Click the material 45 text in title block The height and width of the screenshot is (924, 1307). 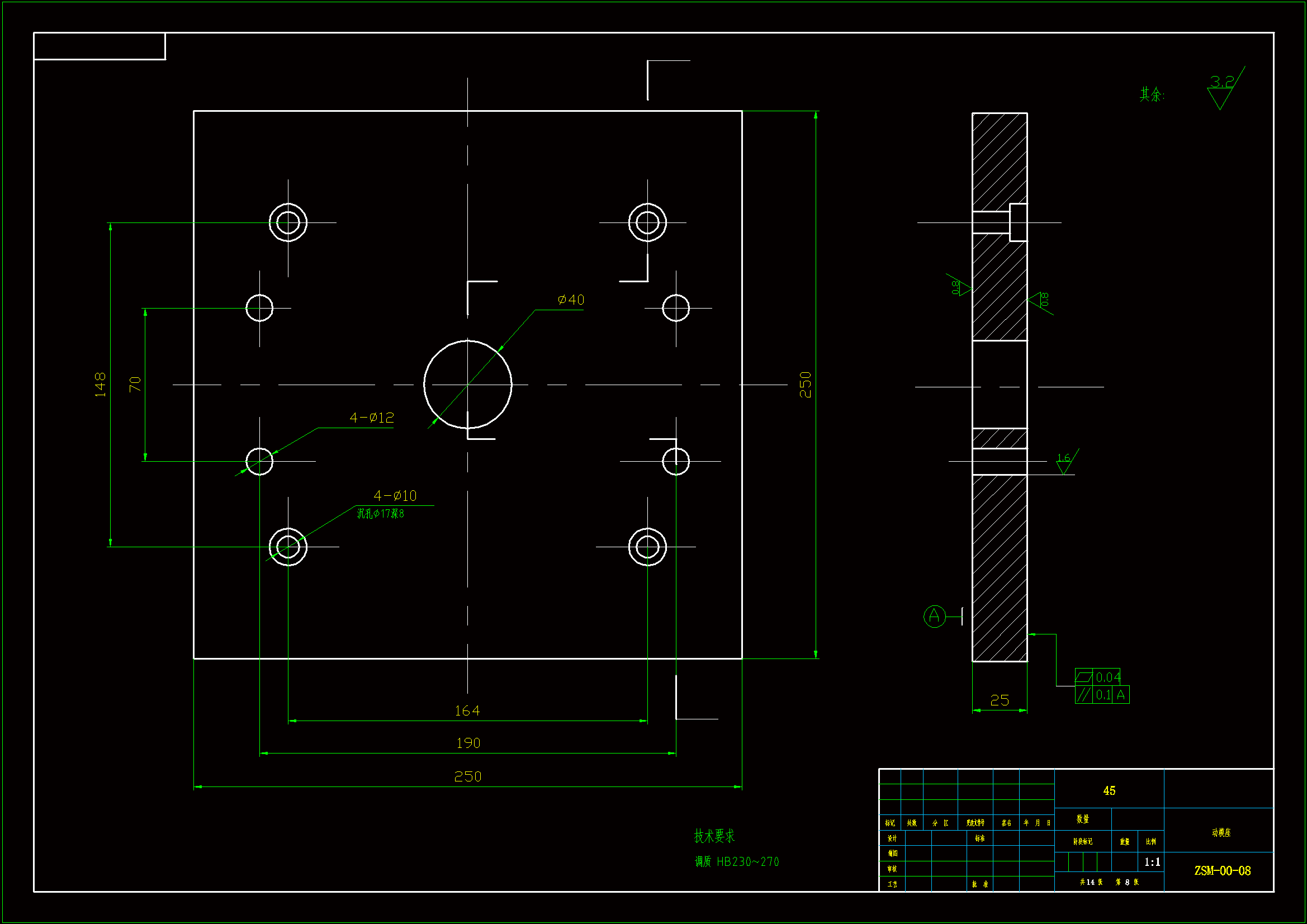pyautogui.click(x=1109, y=790)
